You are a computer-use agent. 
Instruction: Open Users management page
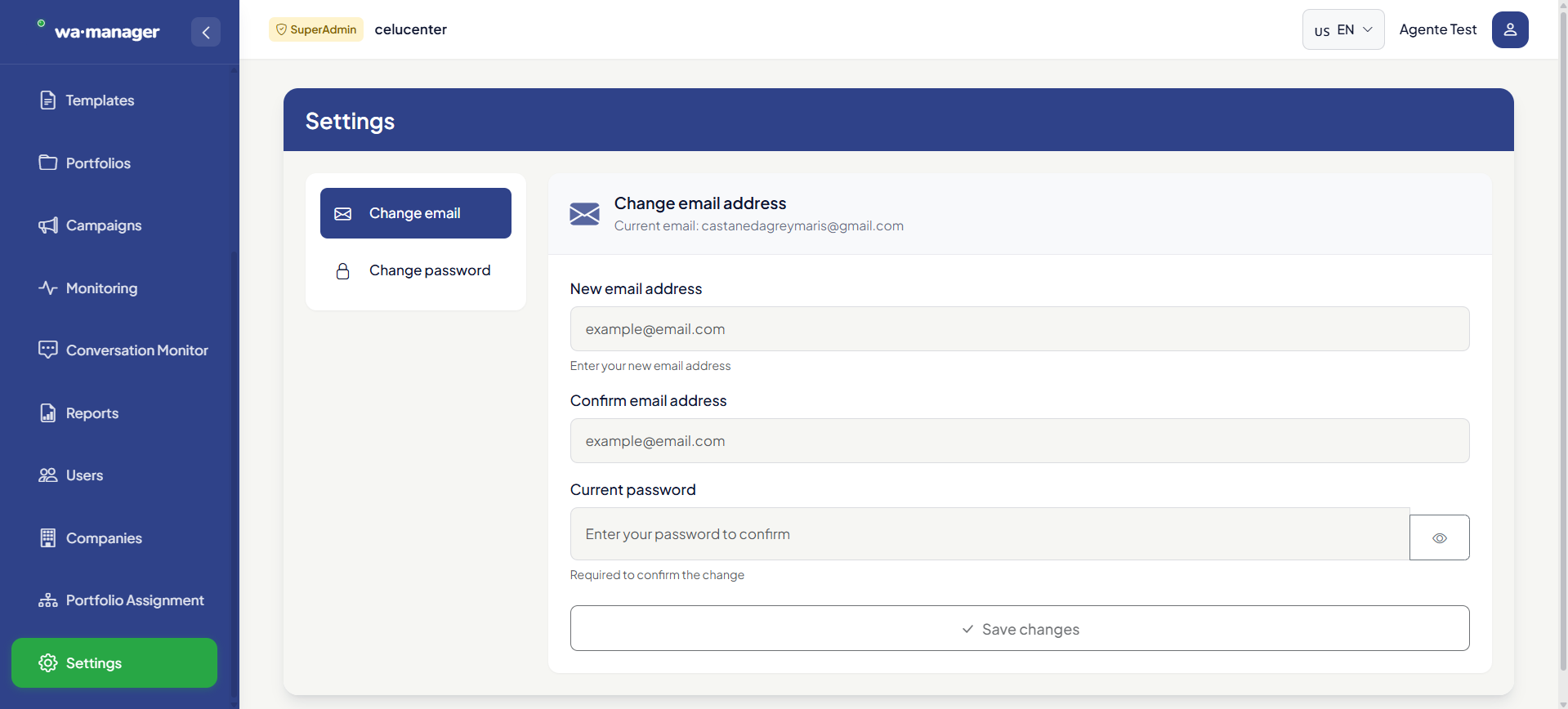[114, 475]
